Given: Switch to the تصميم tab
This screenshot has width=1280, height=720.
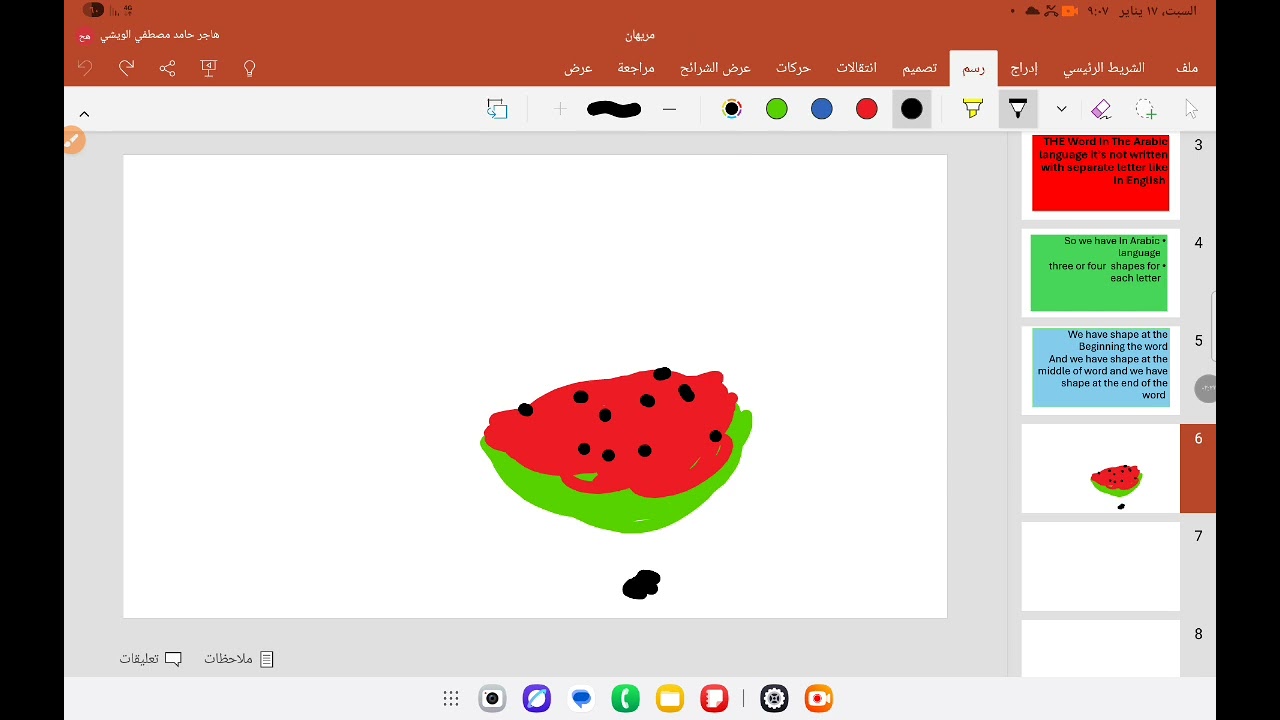Looking at the screenshot, I should point(920,68).
